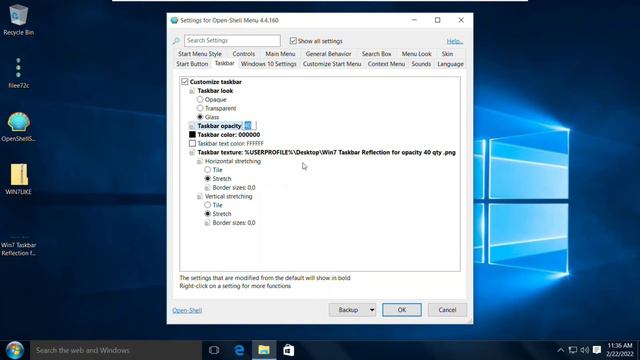640x360 pixels.
Task: Open the network tray icon
Action: [573, 350]
